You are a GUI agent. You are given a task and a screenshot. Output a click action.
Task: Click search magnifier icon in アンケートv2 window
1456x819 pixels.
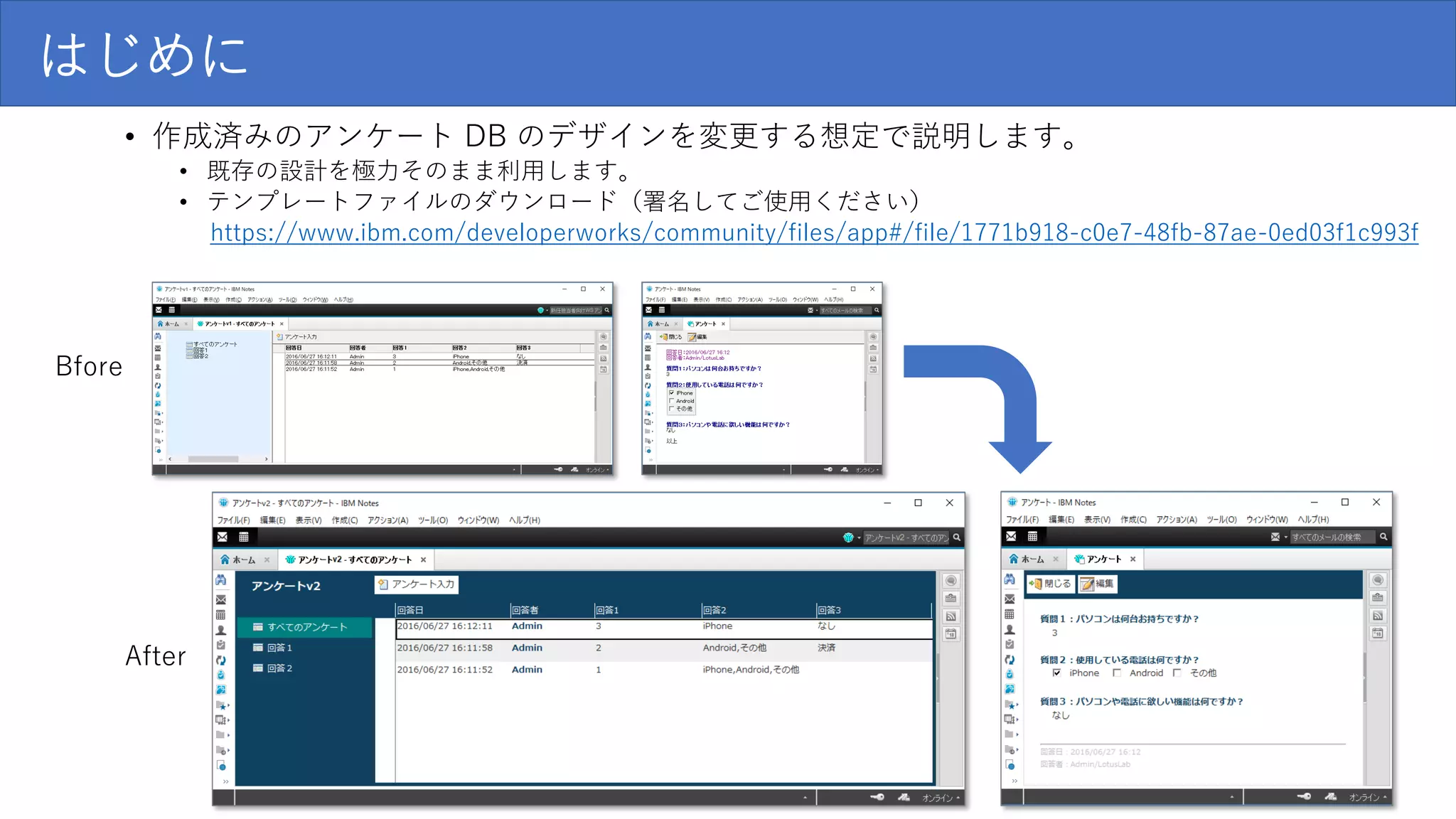pyautogui.click(x=957, y=537)
